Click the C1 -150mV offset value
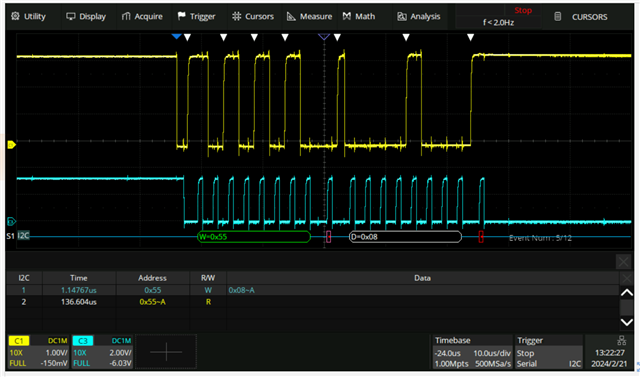 point(54,363)
